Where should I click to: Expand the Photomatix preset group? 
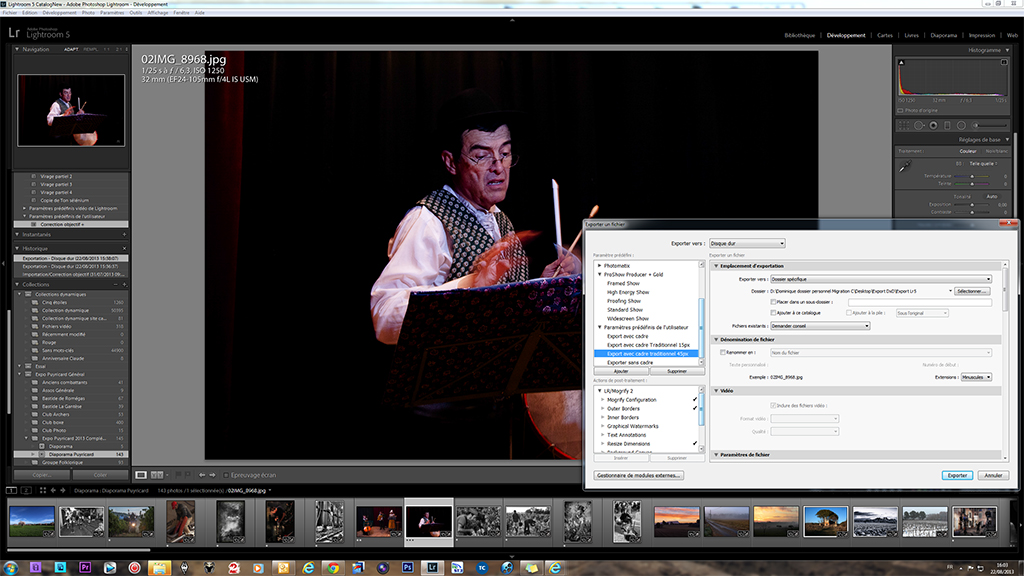[600, 266]
